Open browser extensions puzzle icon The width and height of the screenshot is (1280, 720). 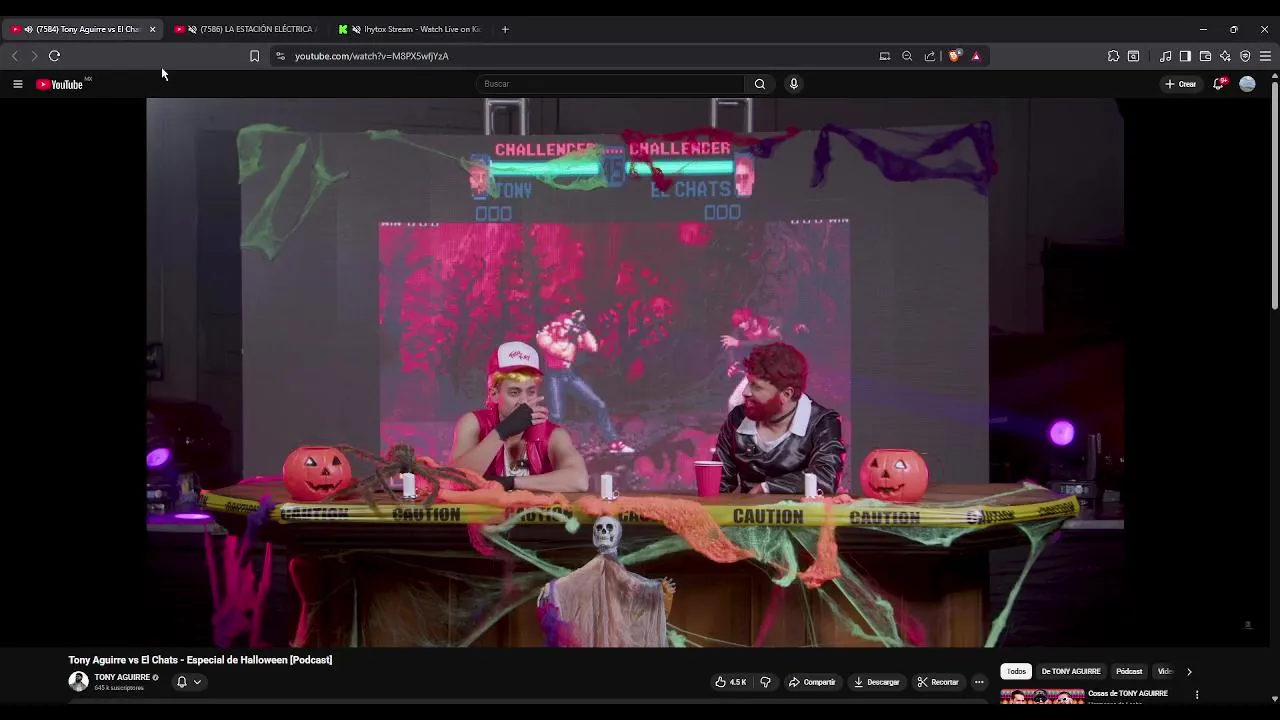click(x=1113, y=56)
